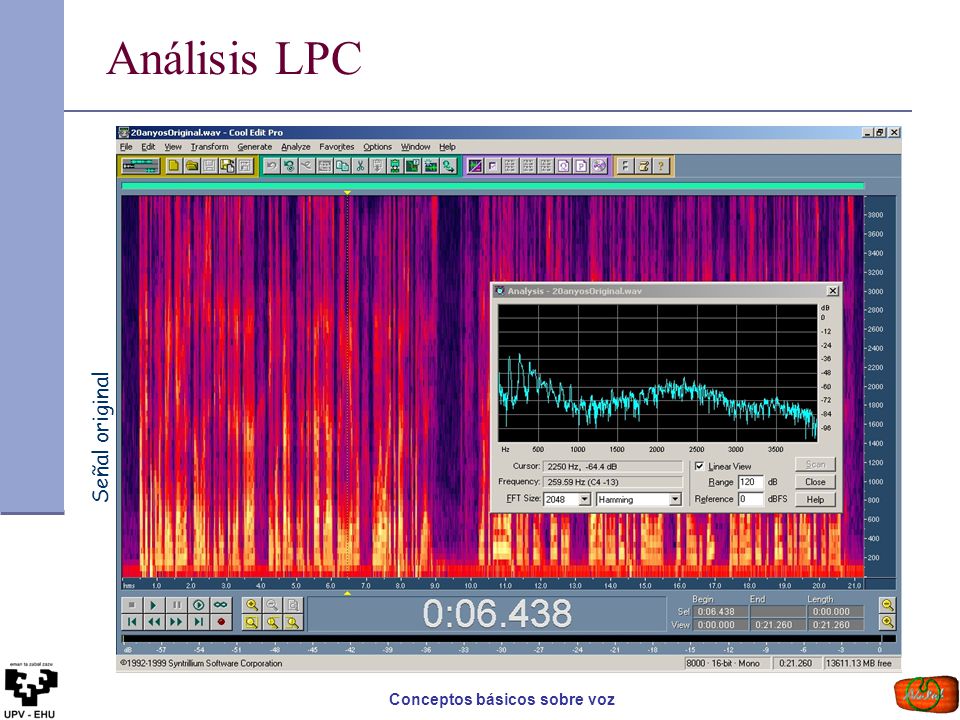This screenshot has height=720, width=960.
Task: Open the Generate menu
Action: (255, 147)
